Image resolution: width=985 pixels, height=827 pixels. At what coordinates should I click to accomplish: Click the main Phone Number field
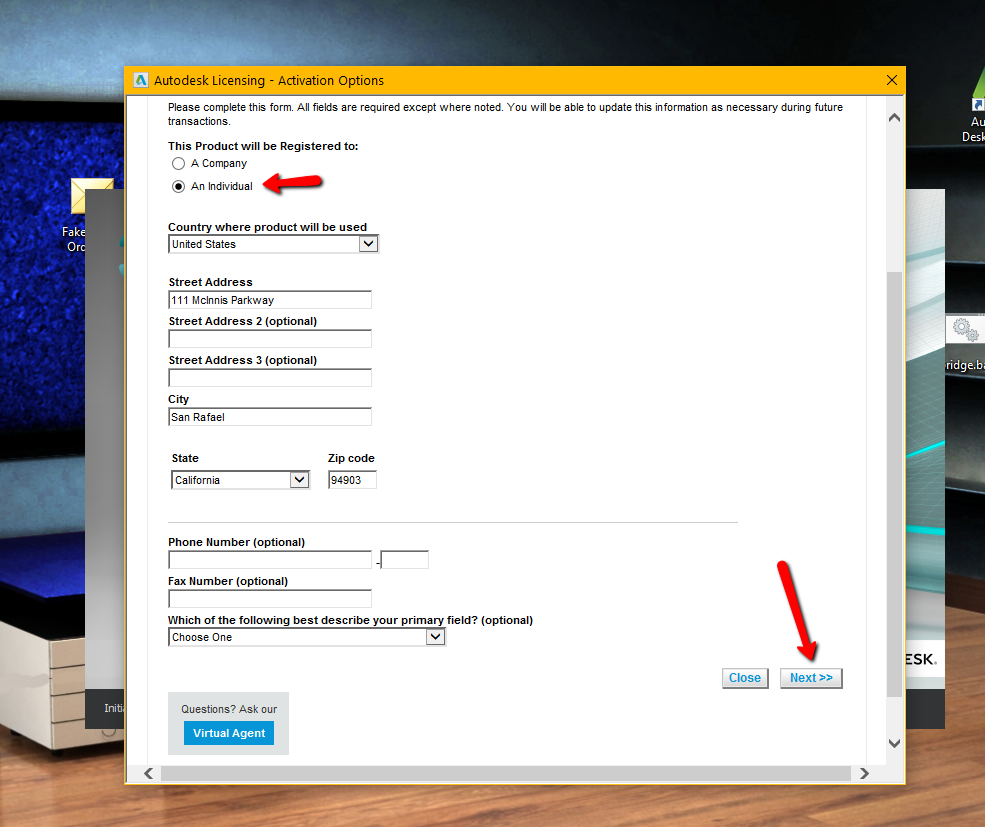(x=270, y=560)
